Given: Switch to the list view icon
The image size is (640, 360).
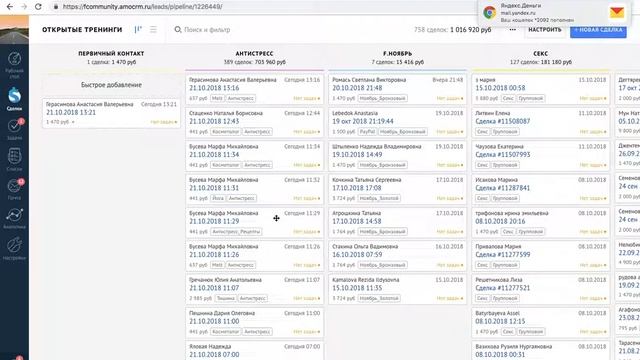Looking at the screenshot, I should (x=153, y=29).
